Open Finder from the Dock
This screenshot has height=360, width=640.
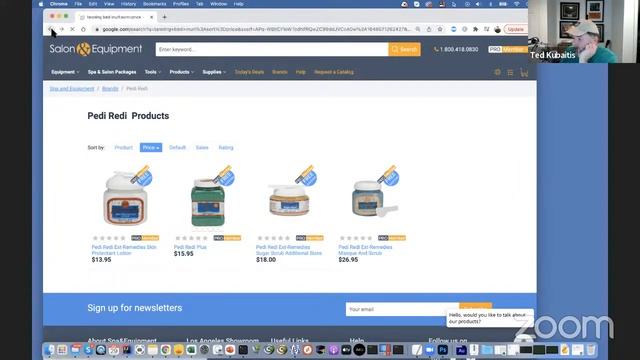tap(49, 350)
